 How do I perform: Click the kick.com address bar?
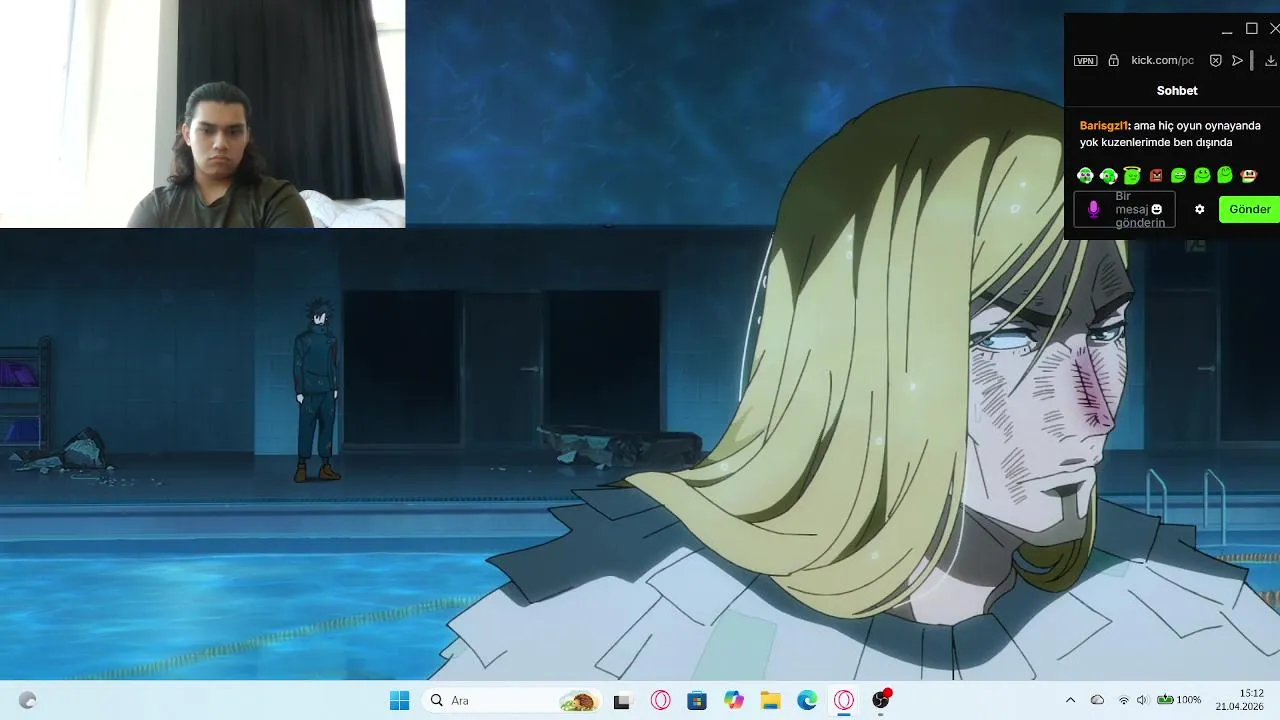click(1162, 60)
